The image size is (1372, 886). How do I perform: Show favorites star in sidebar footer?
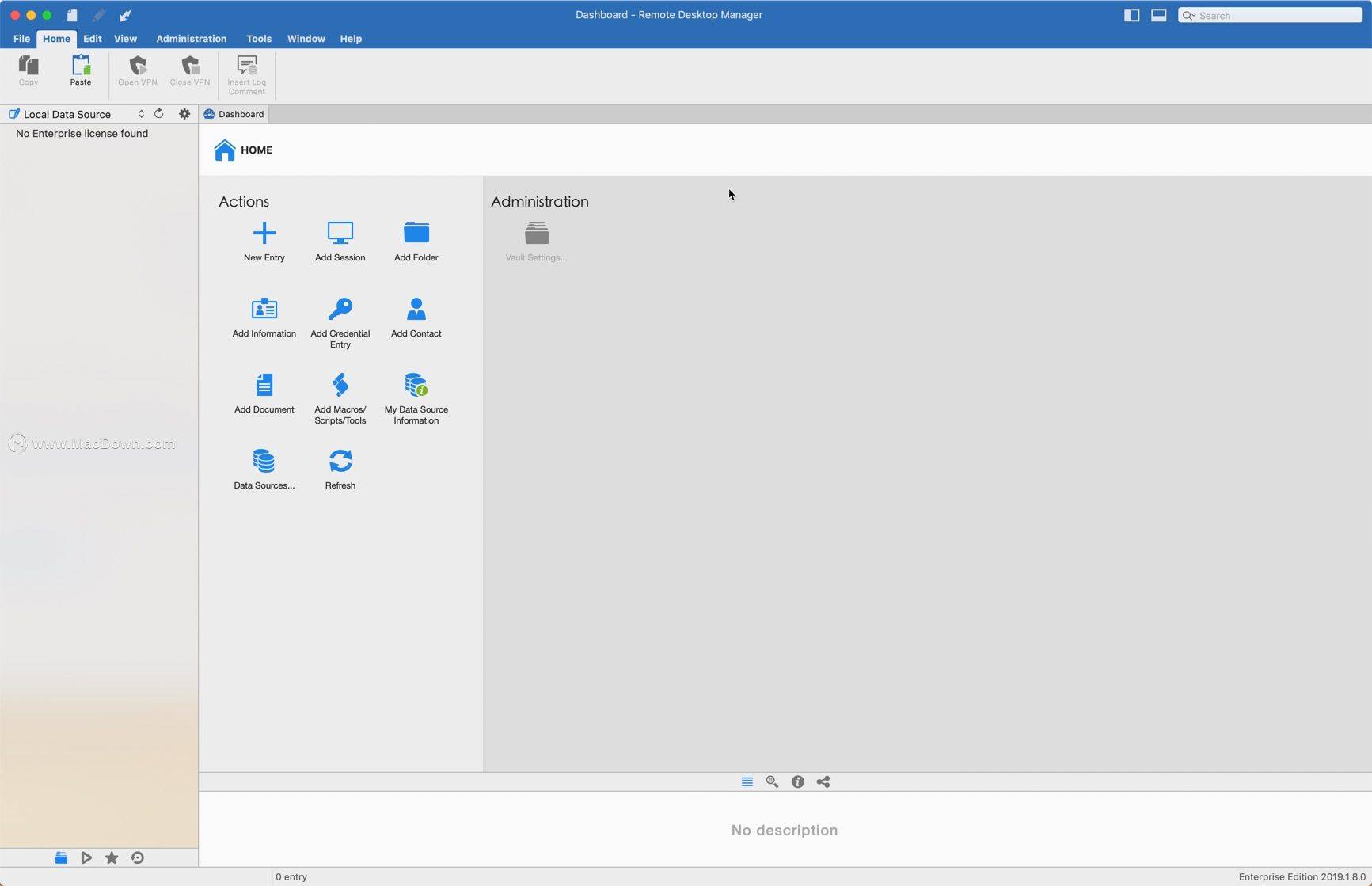112,857
